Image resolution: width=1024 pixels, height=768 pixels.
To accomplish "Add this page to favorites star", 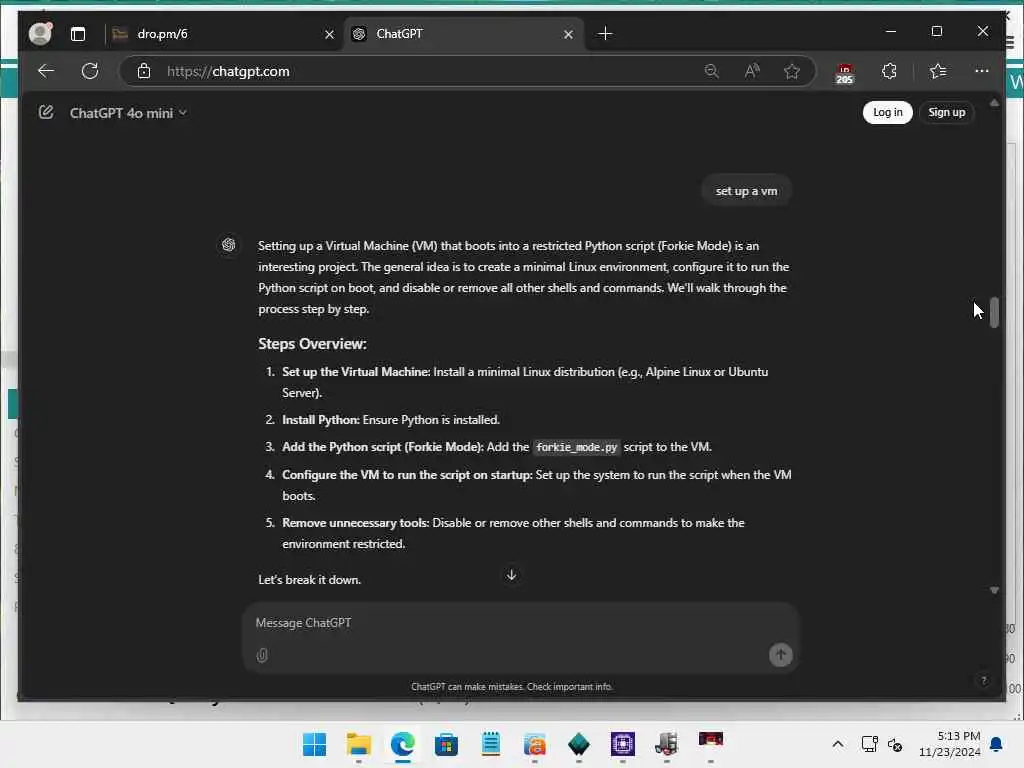I will coord(792,71).
